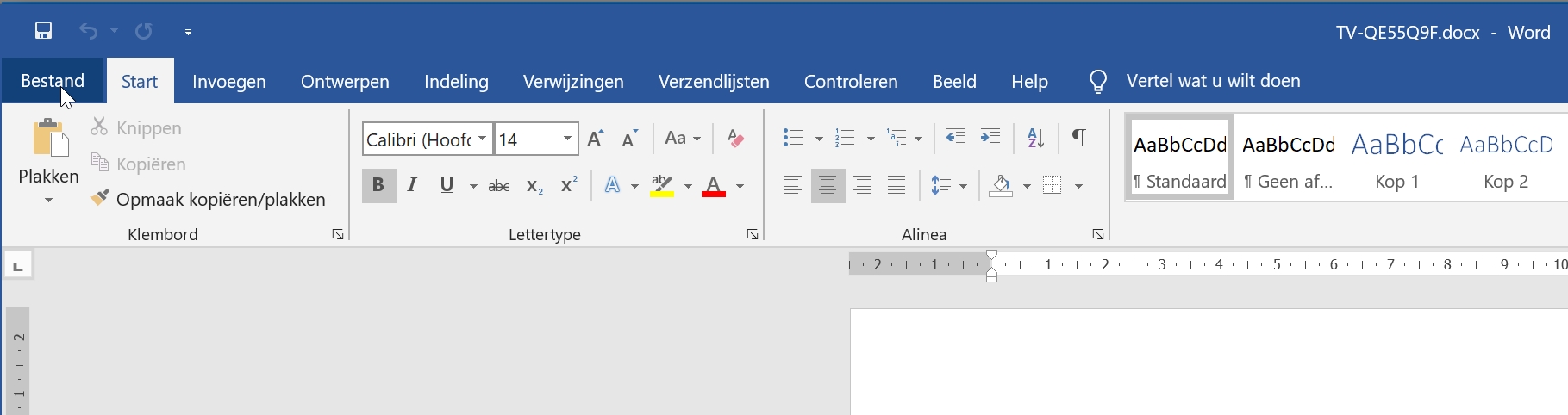Click the Clear All Formatting eraser icon
This screenshot has height=415, width=1568.
[735, 139]
